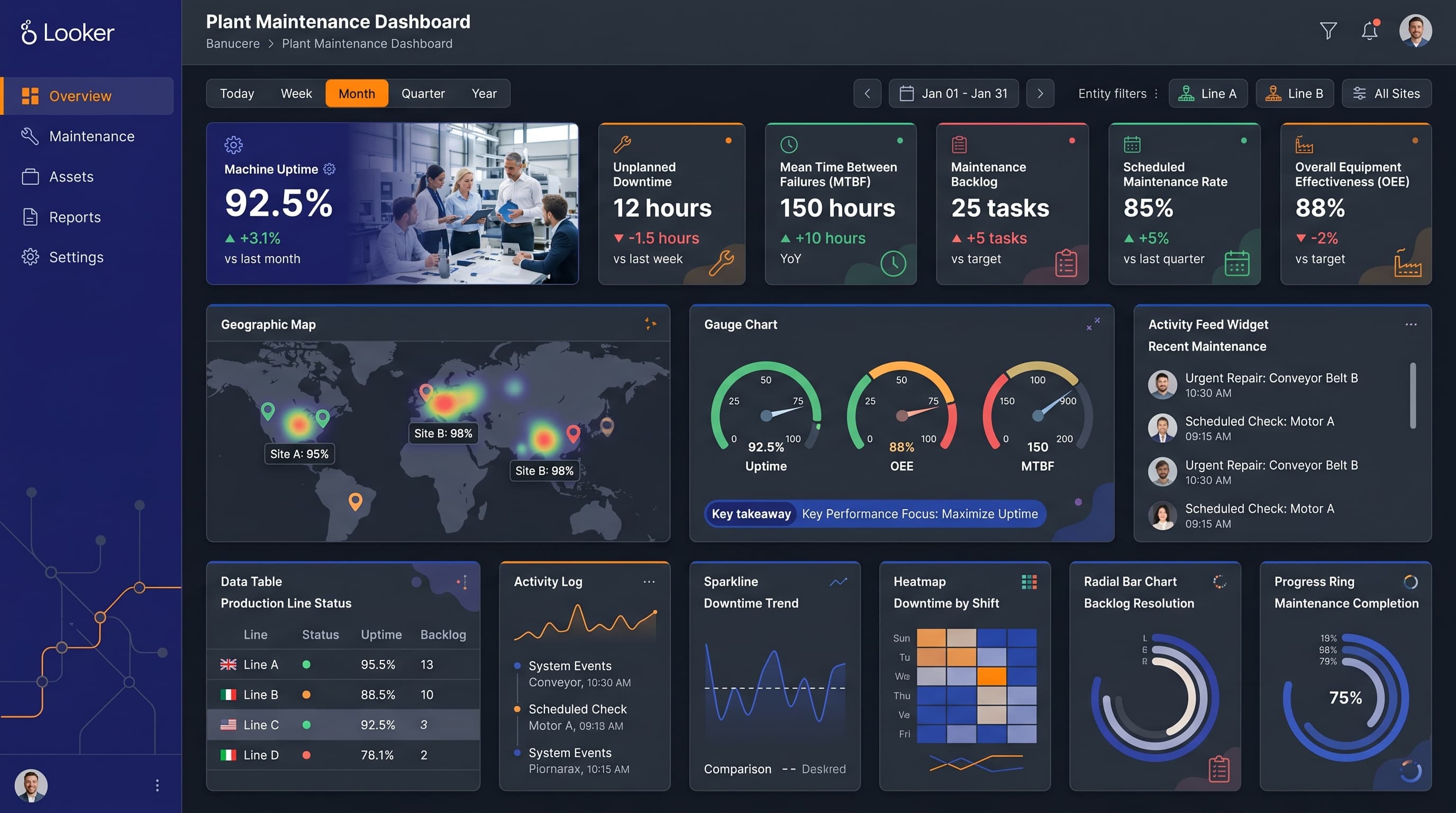Open sidebar user options dots
The height and width of the screenshot is (813, 1456).
point(157,785)
